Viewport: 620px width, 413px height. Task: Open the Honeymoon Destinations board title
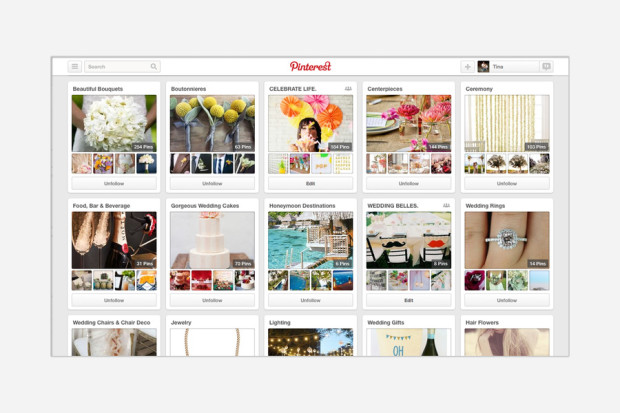tap(302, 206)
